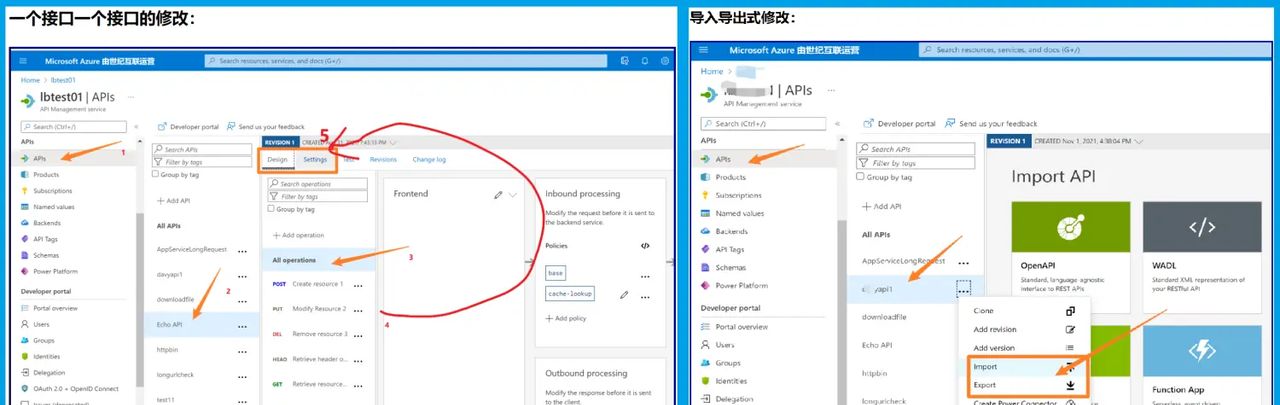Switch to the Settings tab
1280x405 pixels.
(x=315, y=159)
